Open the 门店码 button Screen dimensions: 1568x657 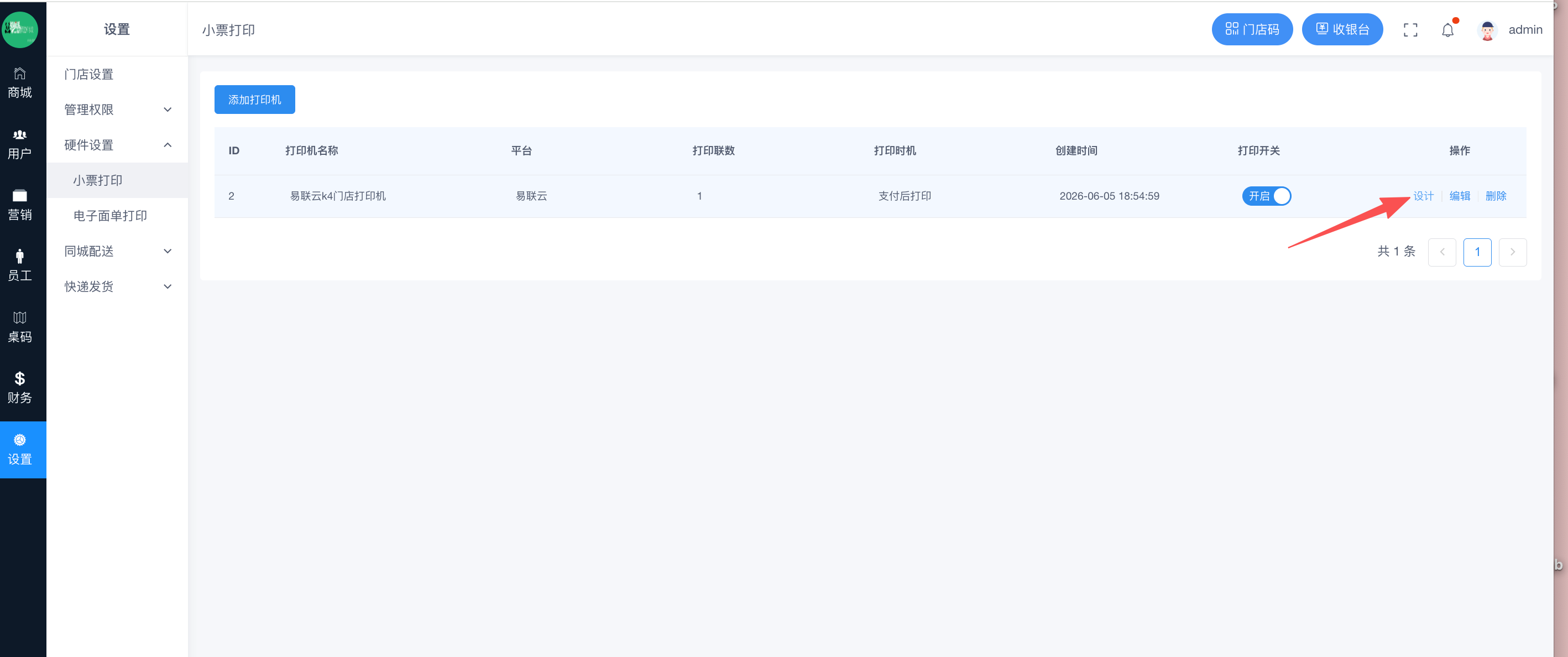click(1252, 29)
